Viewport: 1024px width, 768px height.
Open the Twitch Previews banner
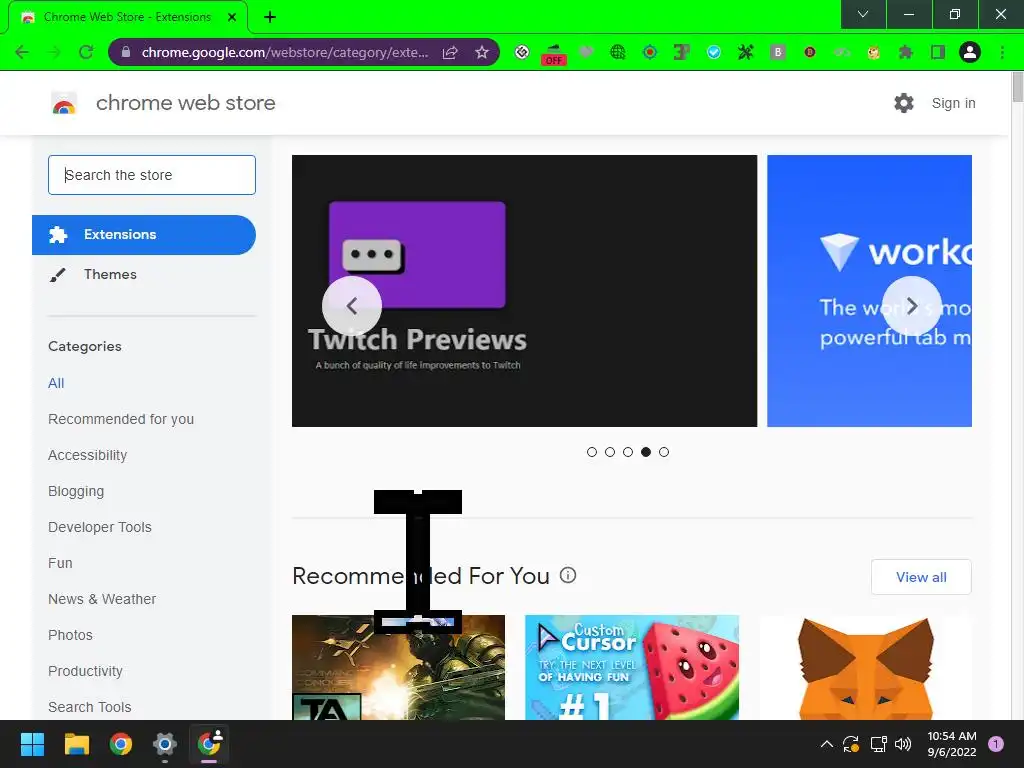click(524, 291)
